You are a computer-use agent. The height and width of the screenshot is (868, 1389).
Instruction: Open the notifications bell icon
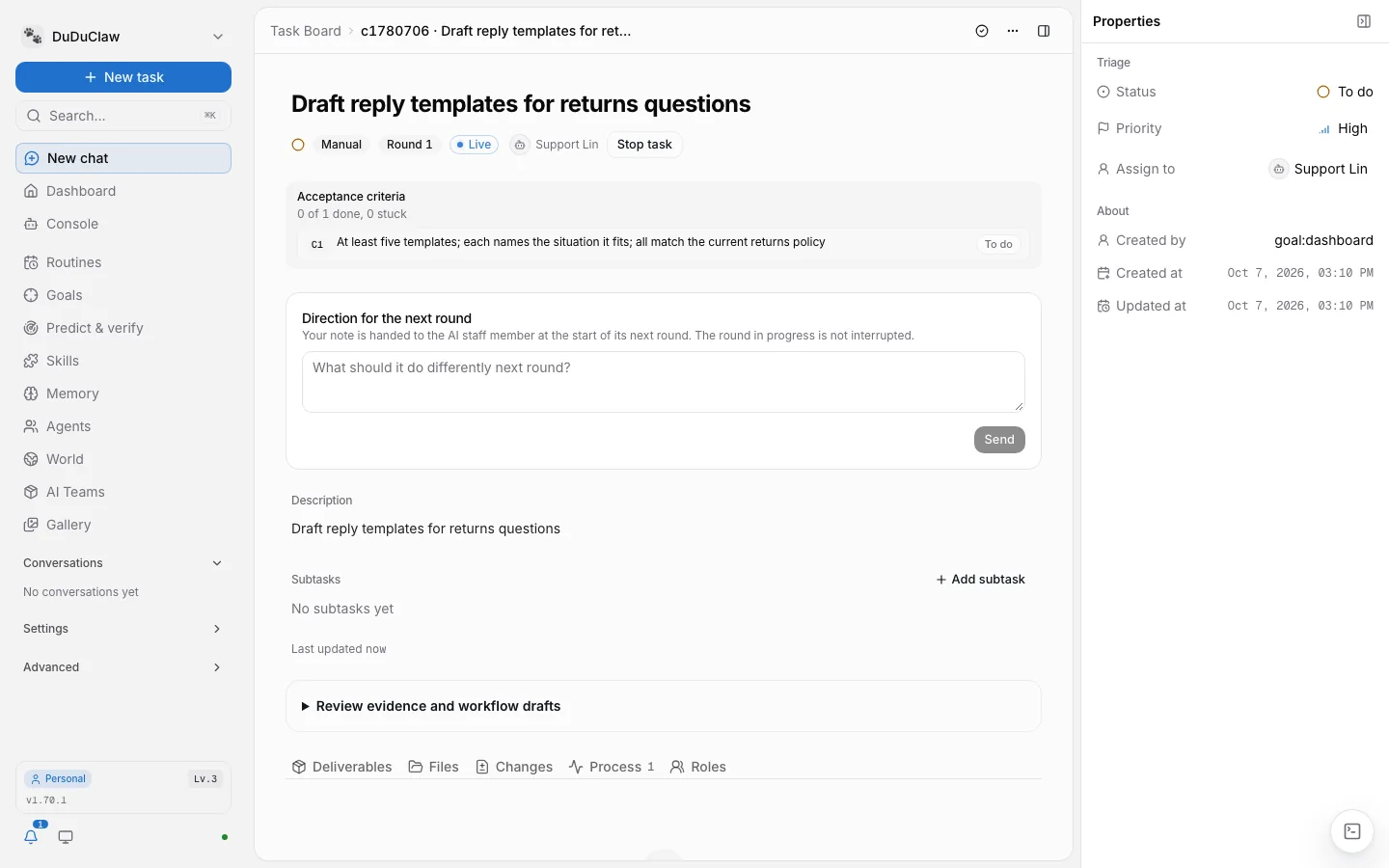click(31, 837)
